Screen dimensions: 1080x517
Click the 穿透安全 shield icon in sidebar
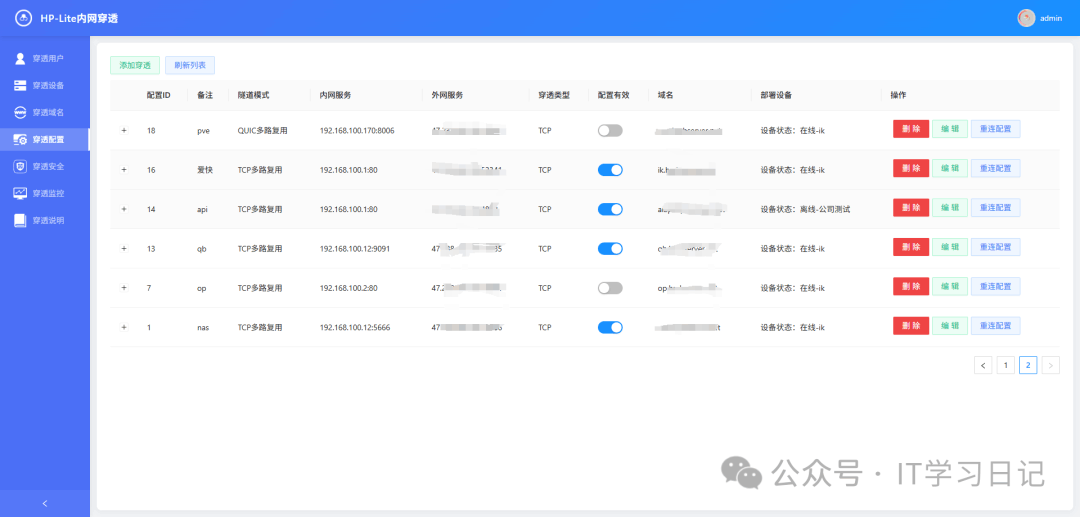click(20, 166)
